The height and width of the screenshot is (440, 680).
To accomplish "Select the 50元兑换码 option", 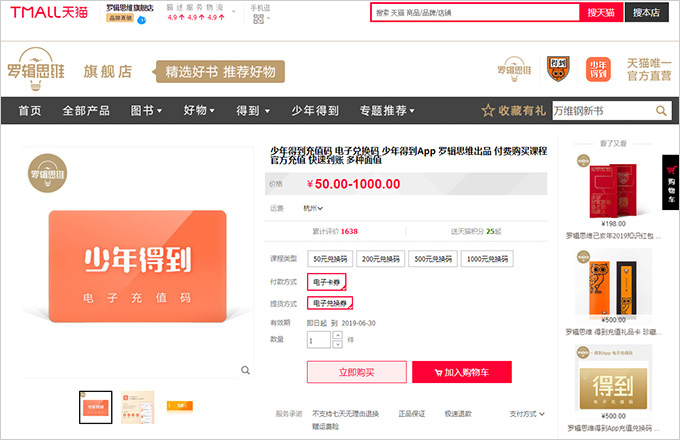I will click(330, 259).
